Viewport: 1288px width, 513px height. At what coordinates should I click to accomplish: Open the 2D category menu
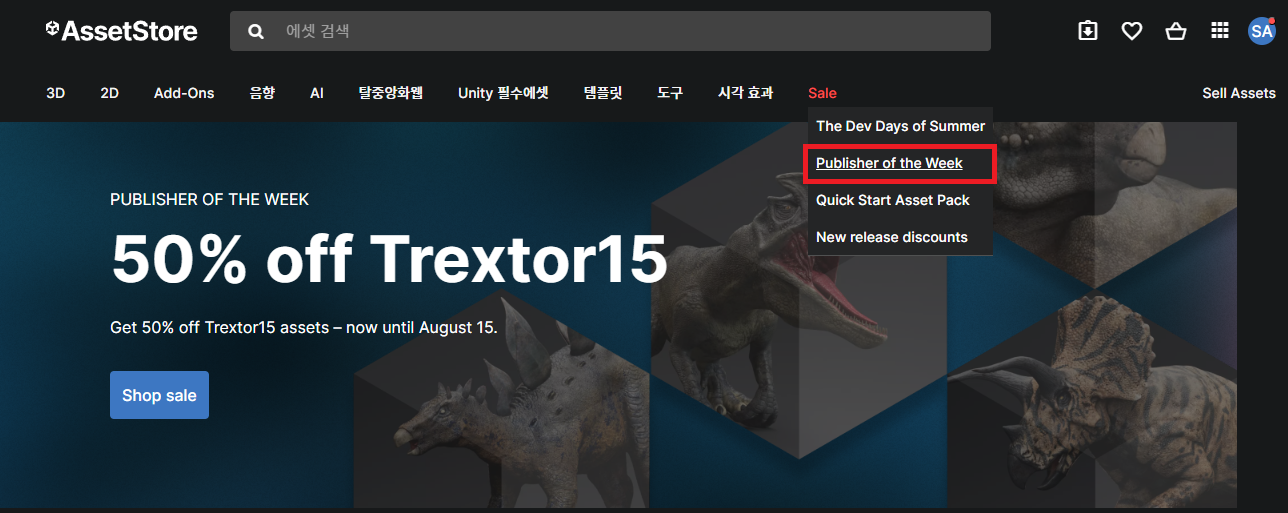coord(110,93)
